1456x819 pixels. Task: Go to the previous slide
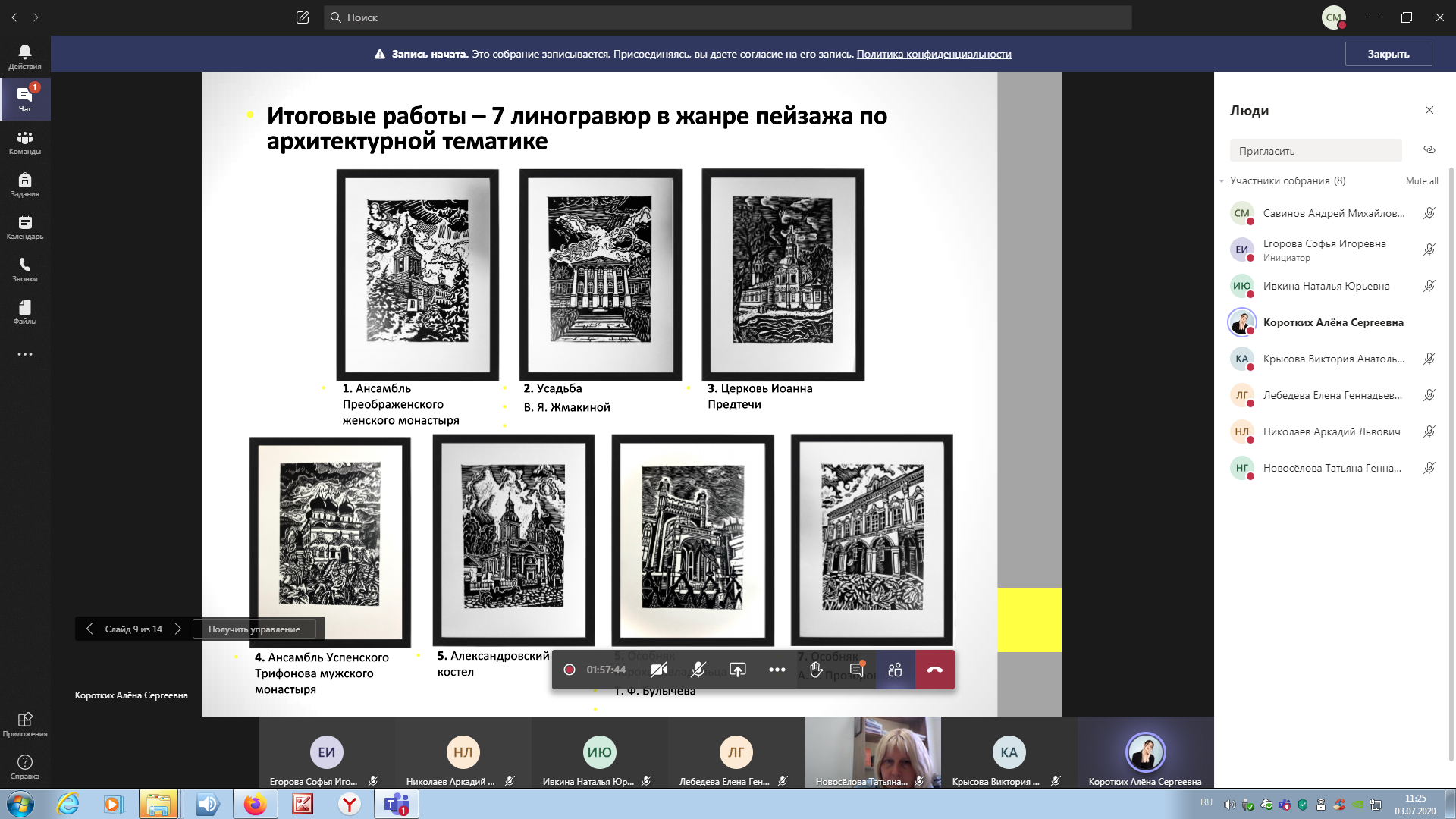point(89,629)
